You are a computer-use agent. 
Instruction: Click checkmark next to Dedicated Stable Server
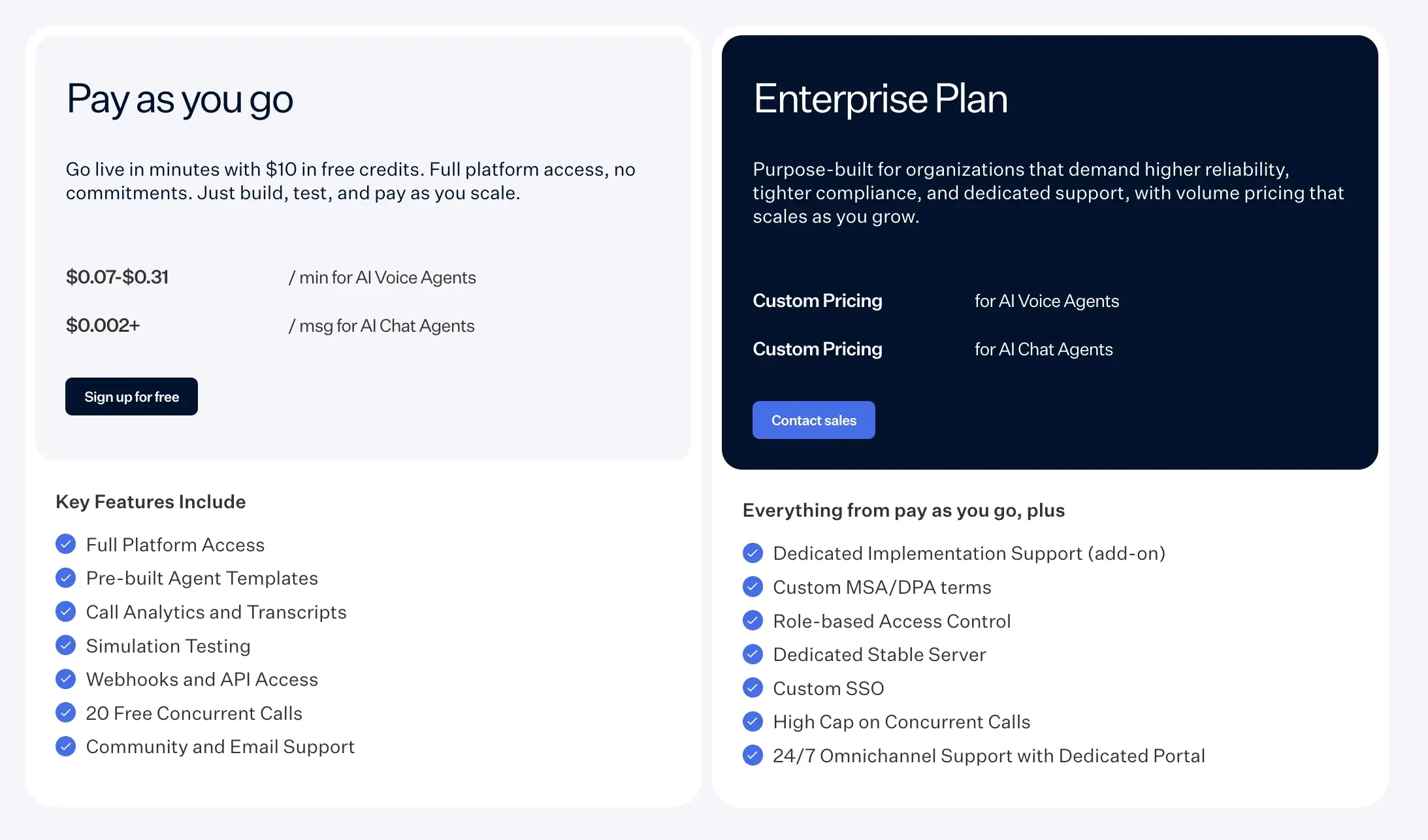pos(753,654)
